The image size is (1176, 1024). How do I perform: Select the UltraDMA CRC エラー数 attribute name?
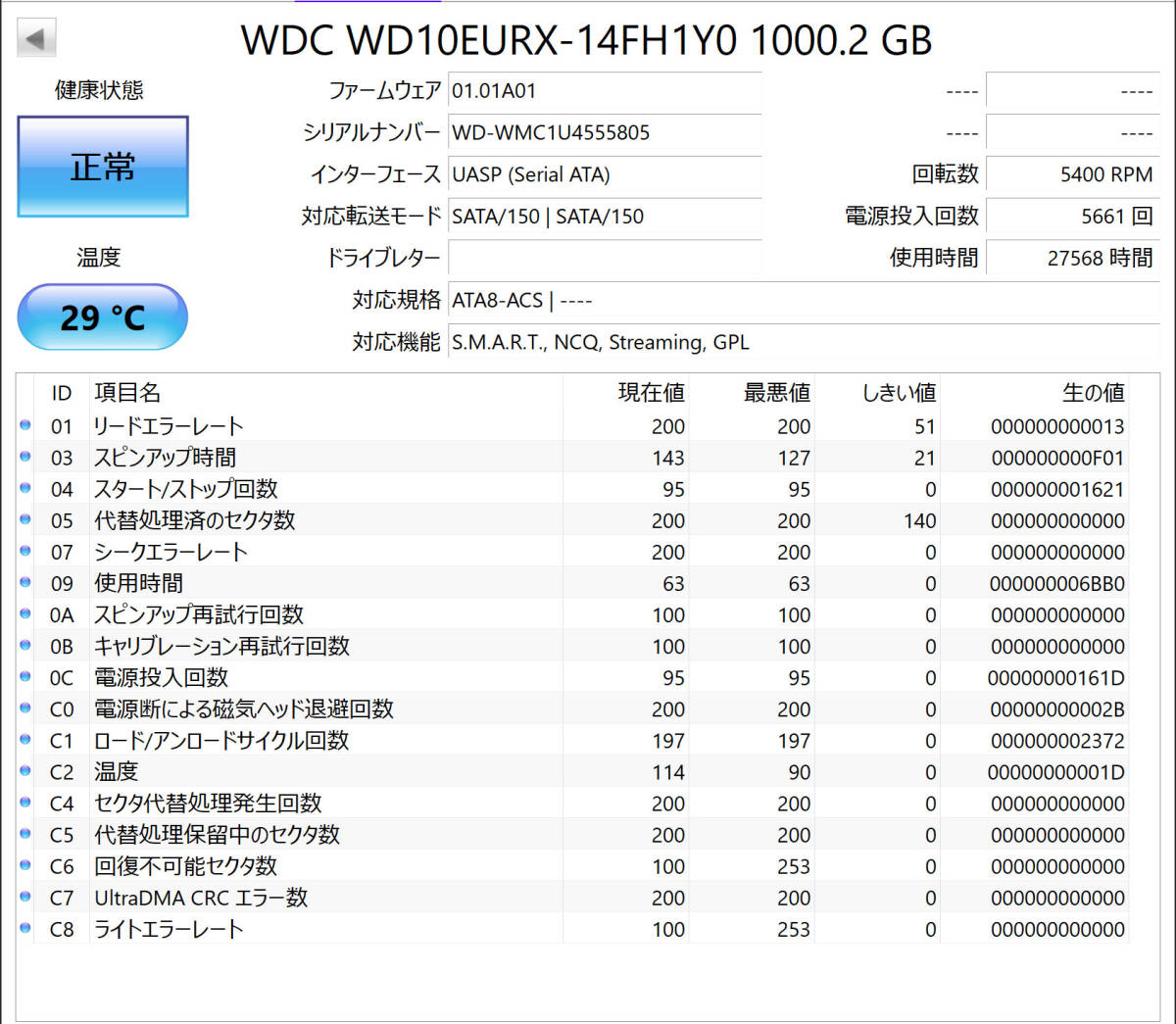pos(201,897)
